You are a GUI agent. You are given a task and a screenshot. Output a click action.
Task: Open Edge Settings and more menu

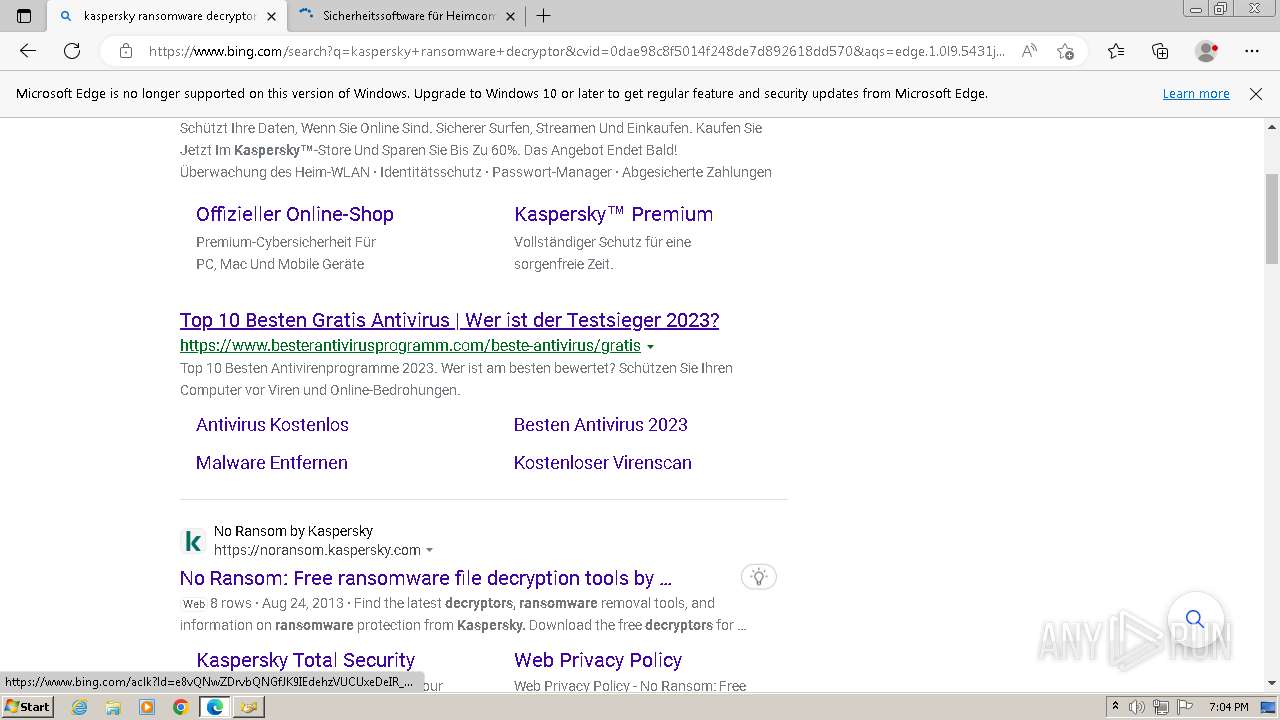pyautogui.click(x=1252, y=51)
